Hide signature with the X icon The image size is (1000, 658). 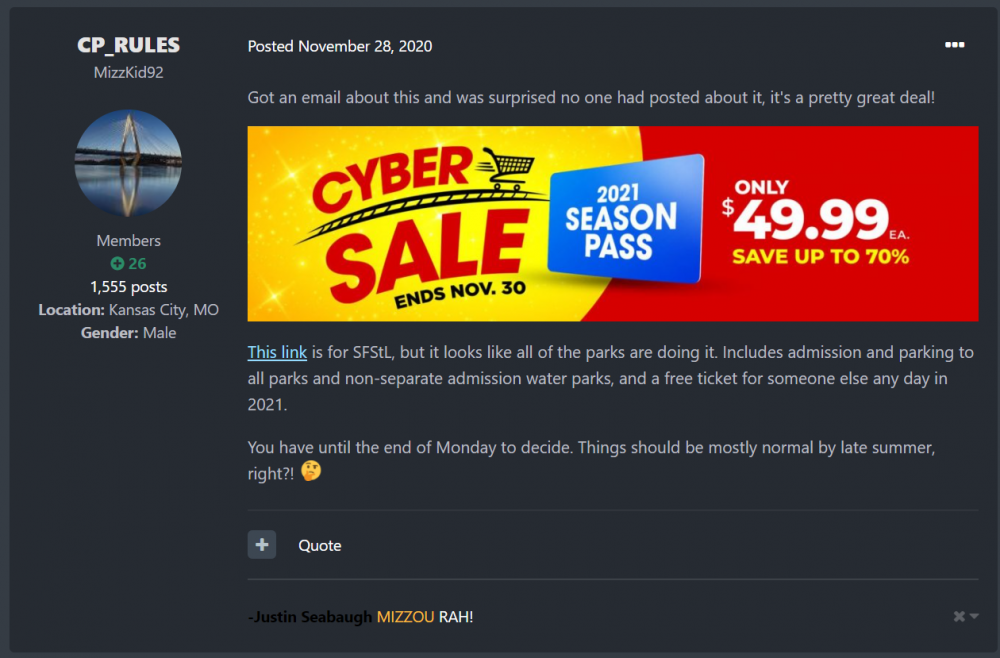[959, 617]
